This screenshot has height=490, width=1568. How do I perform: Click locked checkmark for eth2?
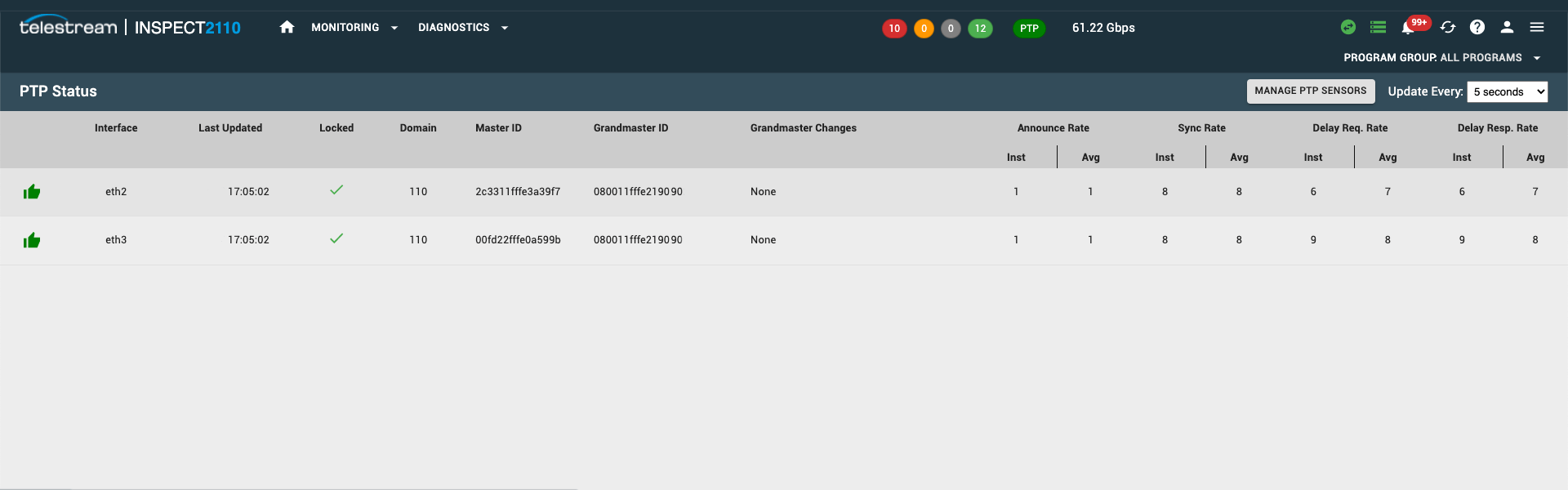[x=336, y=190]
